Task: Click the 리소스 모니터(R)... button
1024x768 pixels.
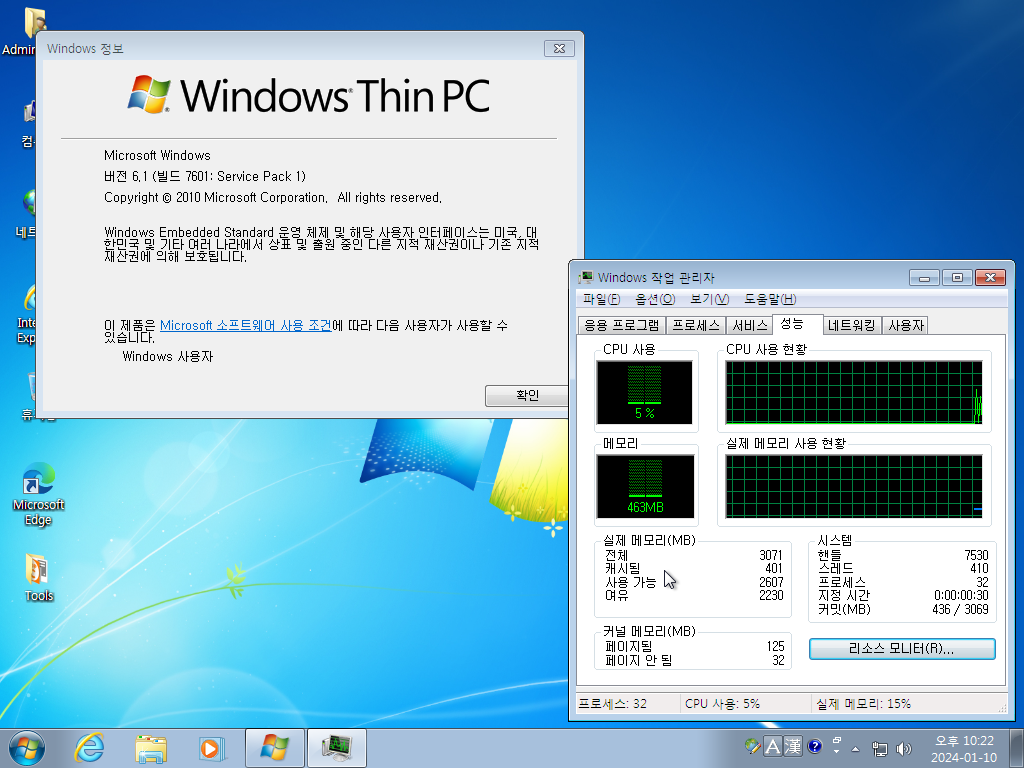Action: pyautogui.click(x=902, y=648)
